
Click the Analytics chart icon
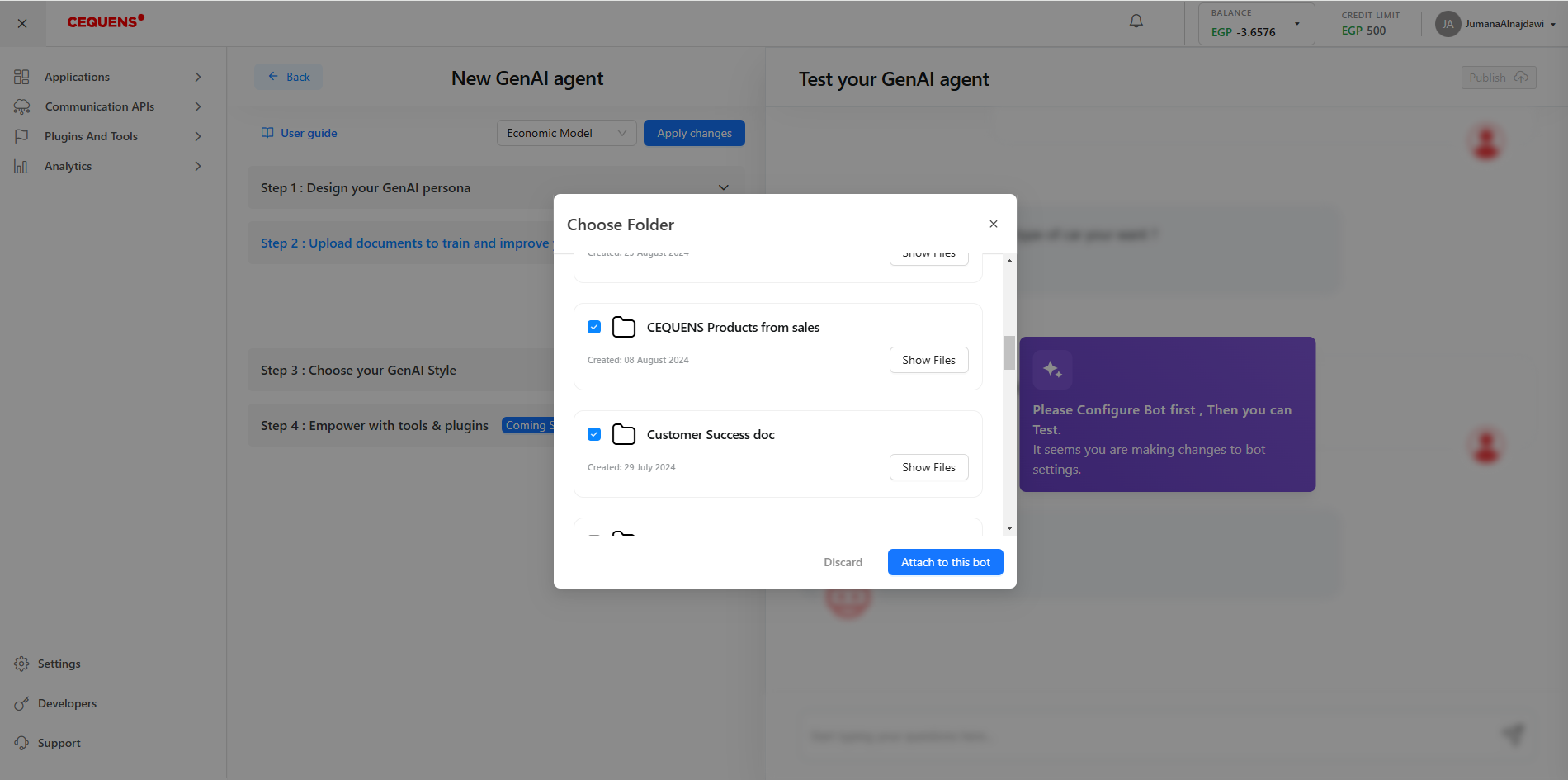pos(21,166)
